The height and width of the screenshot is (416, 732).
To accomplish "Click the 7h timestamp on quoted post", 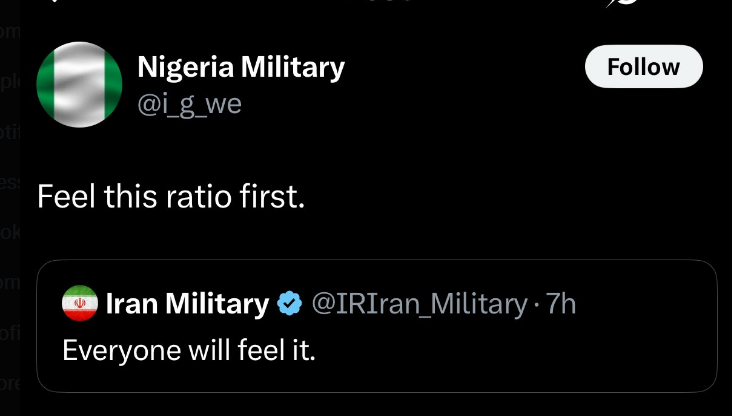I will point(561,303).
